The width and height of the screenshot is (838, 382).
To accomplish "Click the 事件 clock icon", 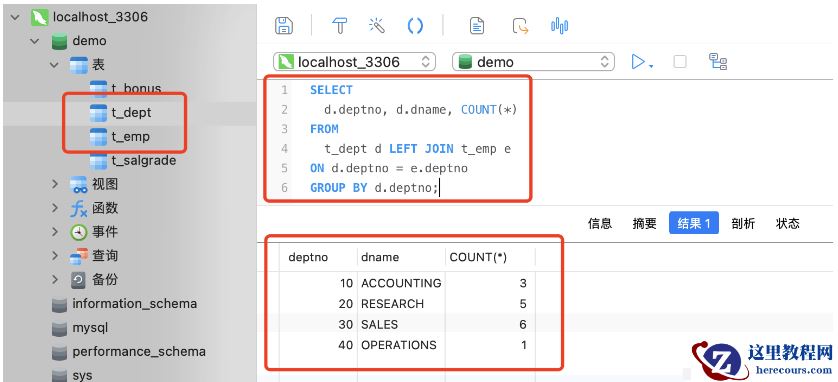I will pyautogui.click(x=79, y=232).
